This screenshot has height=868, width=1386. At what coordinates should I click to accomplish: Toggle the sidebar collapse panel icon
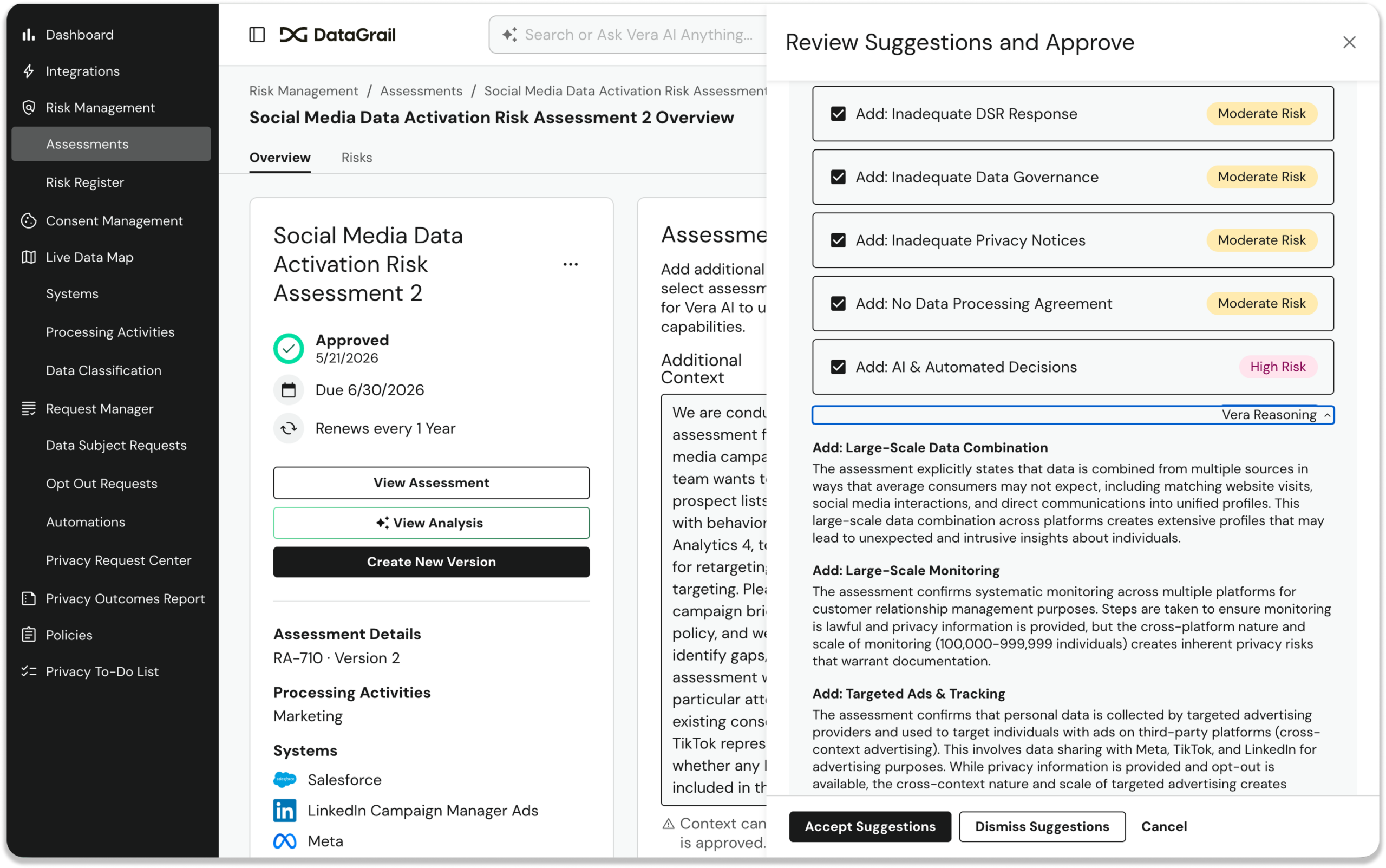tap(257, 35)
